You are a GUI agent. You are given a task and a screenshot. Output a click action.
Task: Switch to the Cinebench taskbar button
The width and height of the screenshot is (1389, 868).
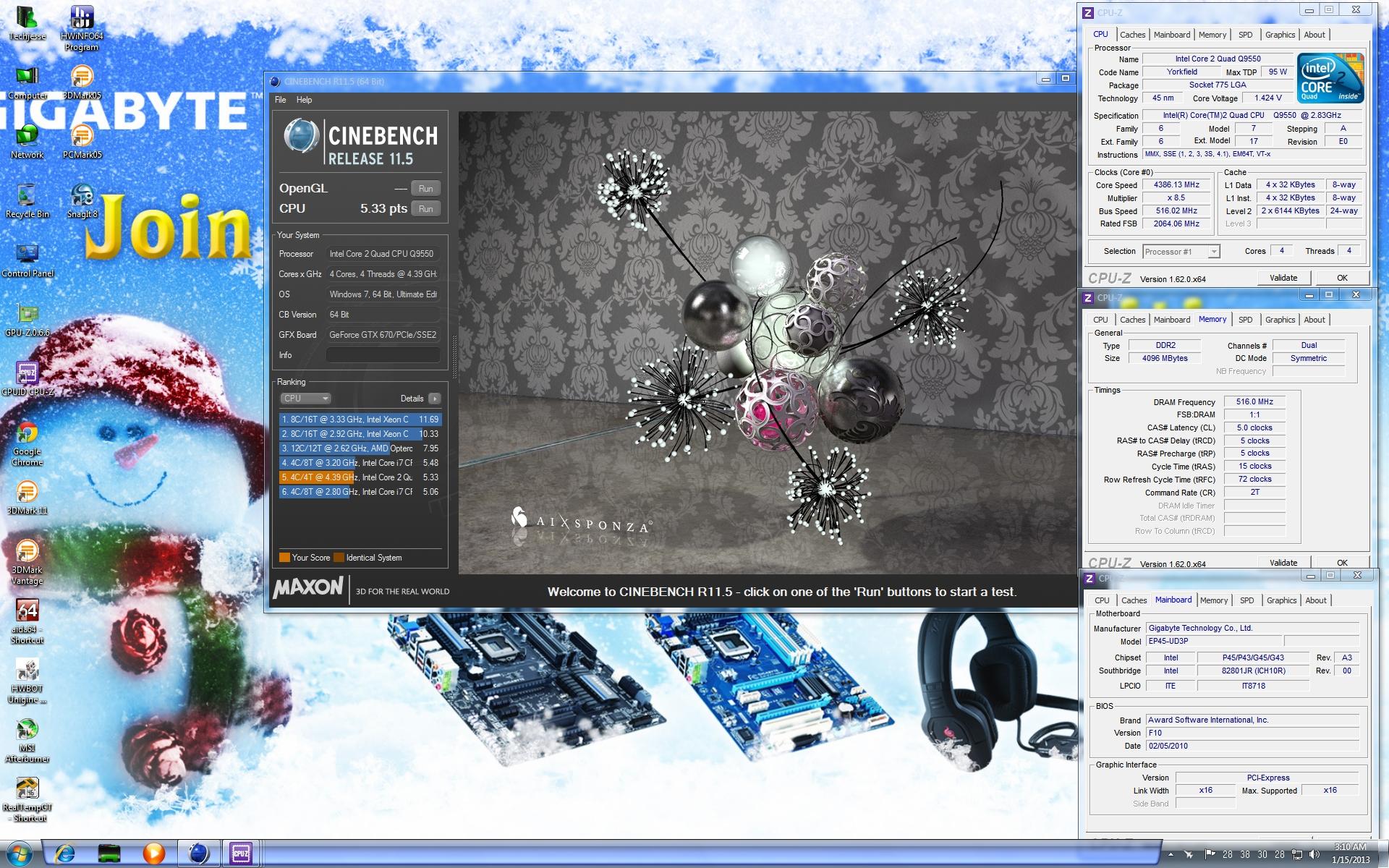coord(198,854)
